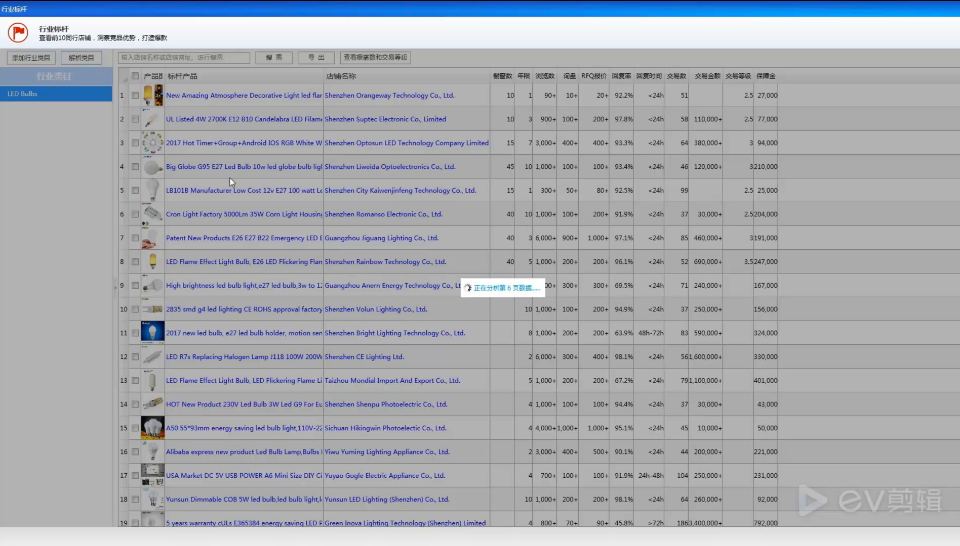Click the red flag 行业标杆 logo icon
The width and height of the screenshot is (960, 546).
coord(18,32)
